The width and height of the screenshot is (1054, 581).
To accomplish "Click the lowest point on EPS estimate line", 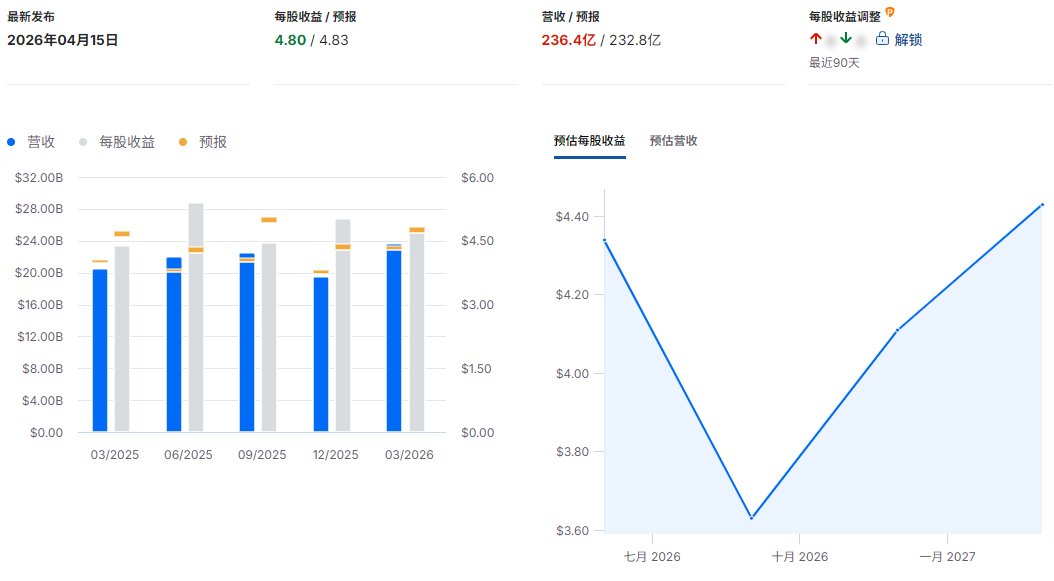I will pos(752,518).
